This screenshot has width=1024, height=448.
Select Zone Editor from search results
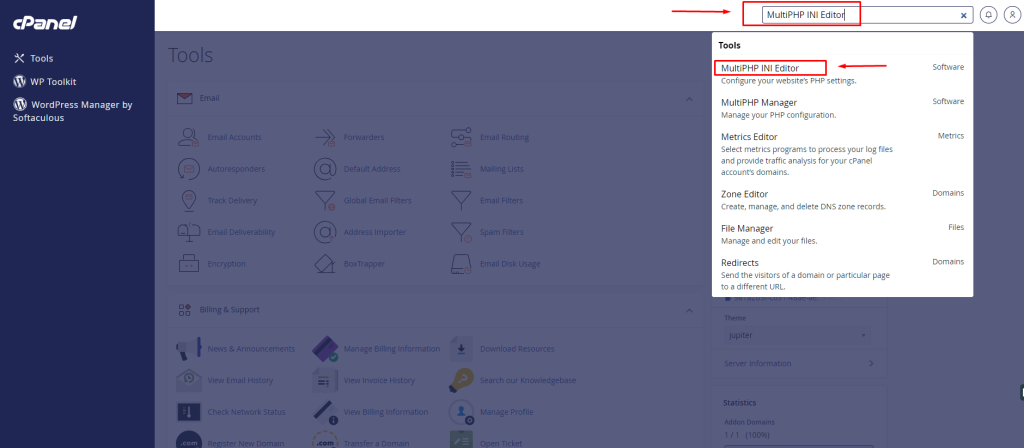tap(745, 193)
